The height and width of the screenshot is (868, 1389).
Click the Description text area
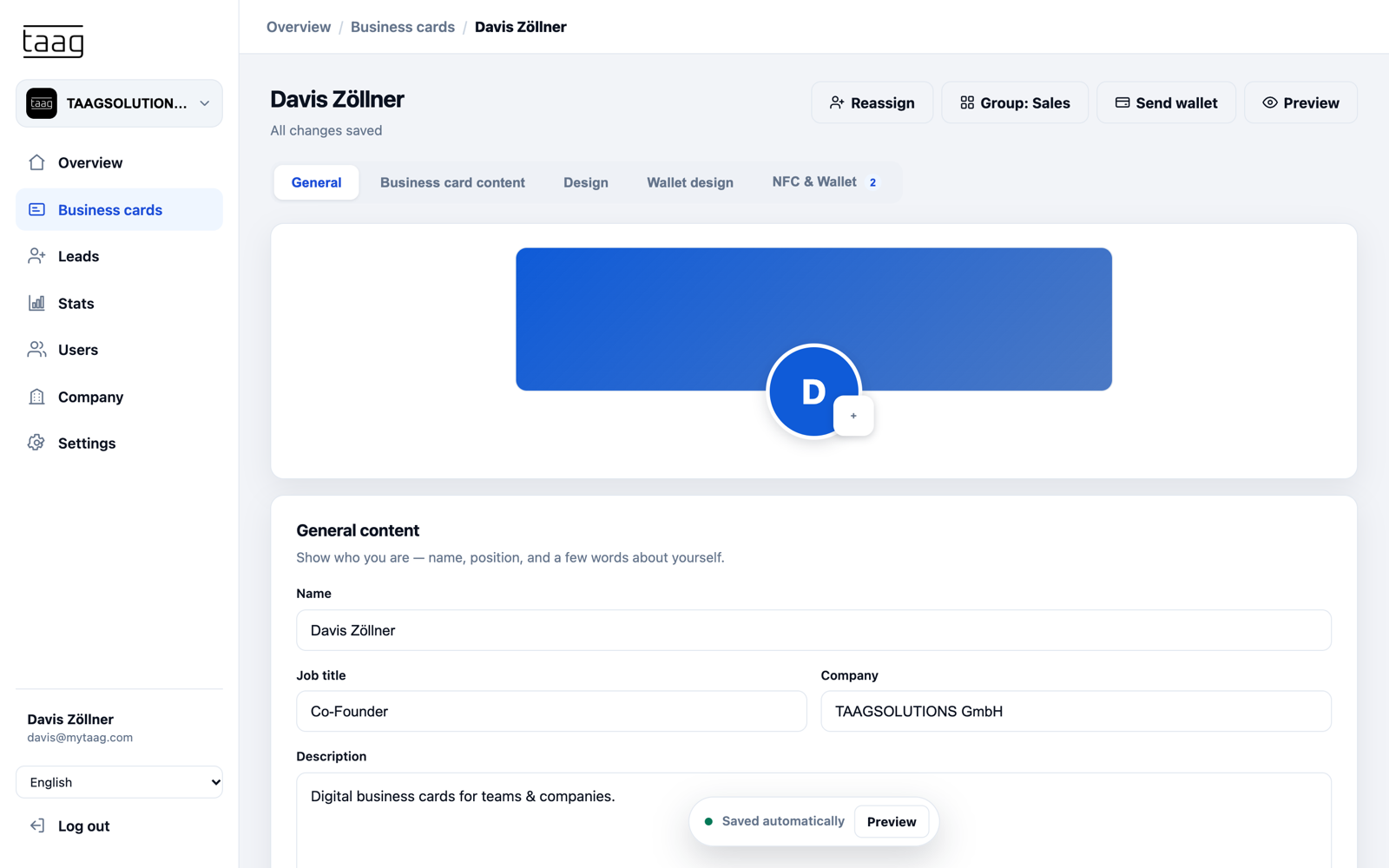[x=813, y=820]
